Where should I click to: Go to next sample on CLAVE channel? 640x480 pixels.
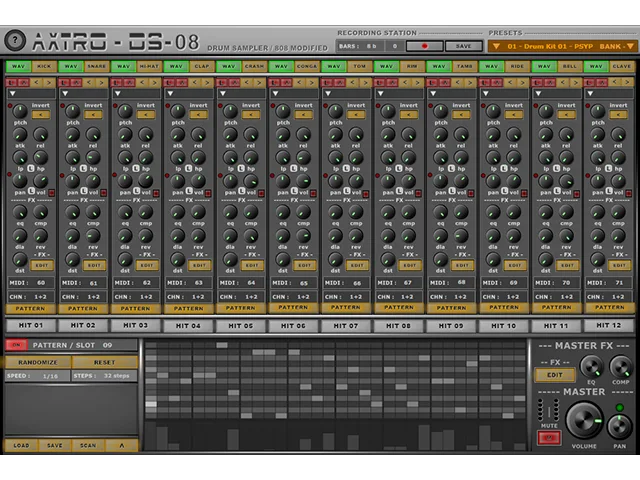tap(627, 83)
